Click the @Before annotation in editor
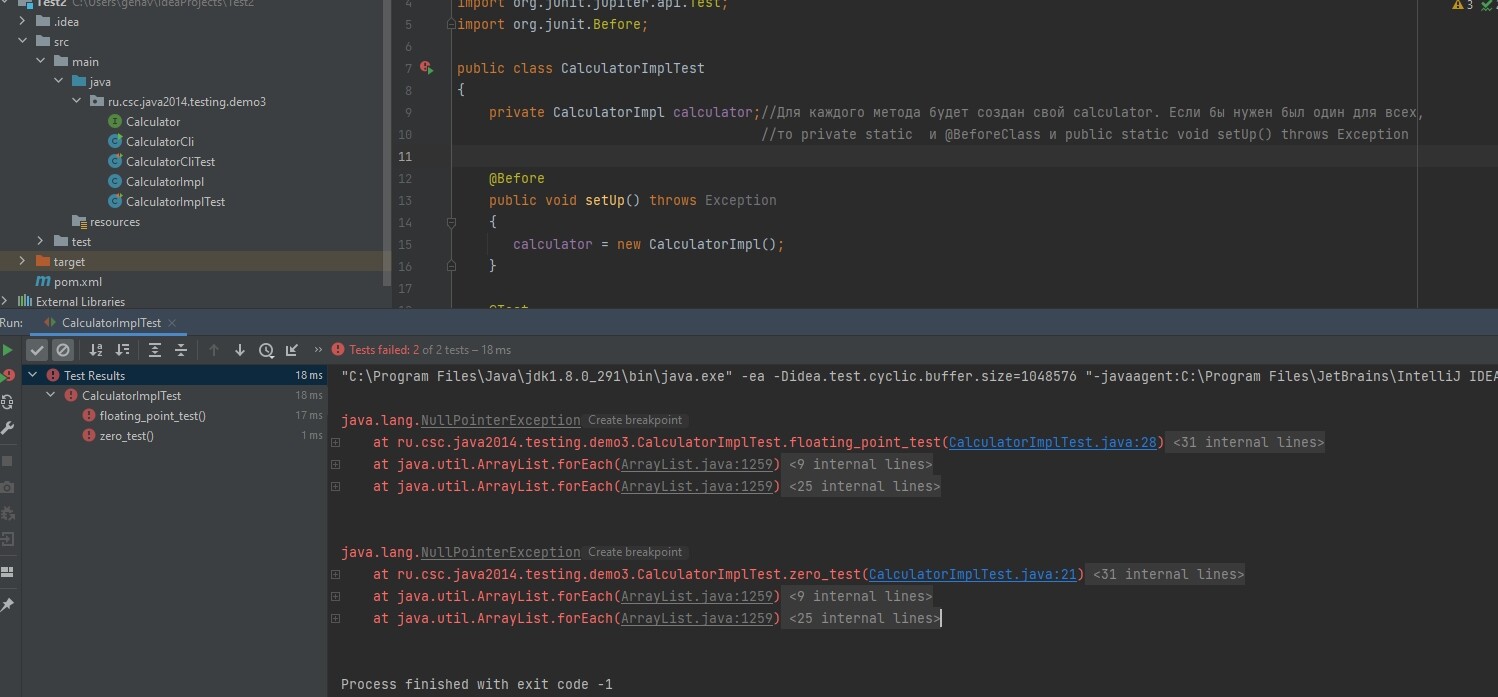Screen dimensions: 1498x697 tap(517, 178)
